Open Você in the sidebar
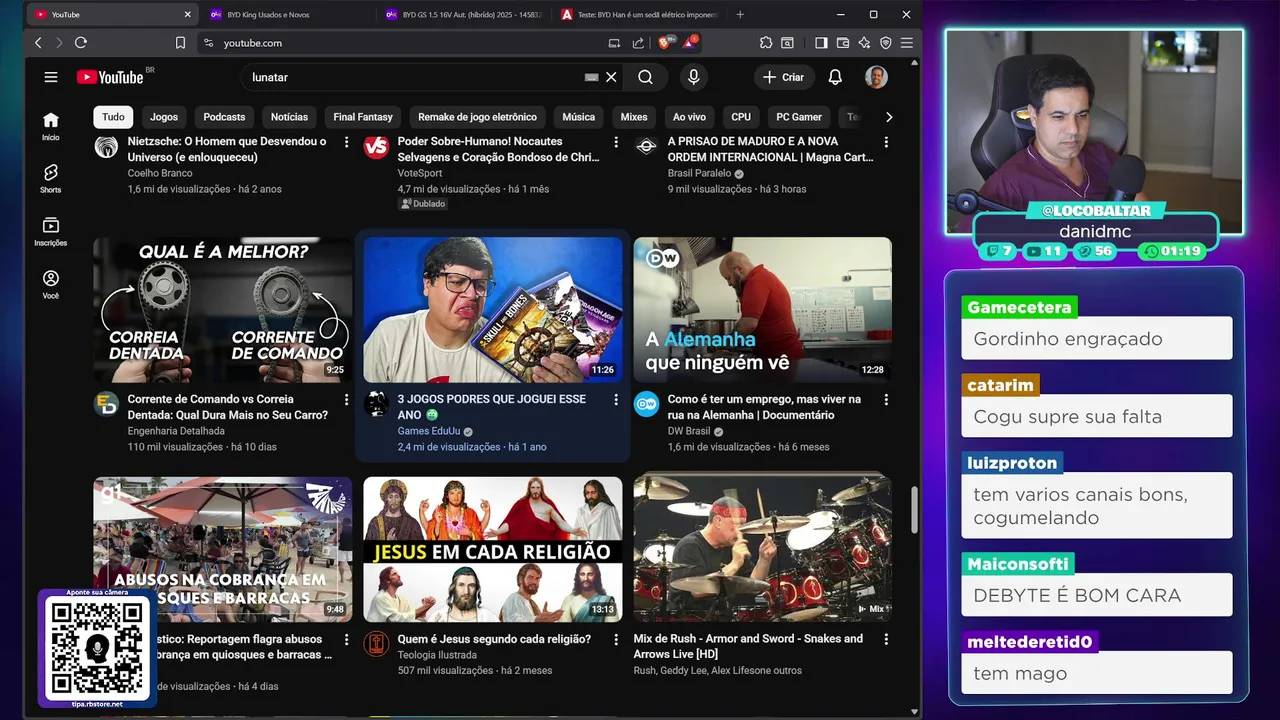Screen dimensions: 1280x720 click(51, 284)
